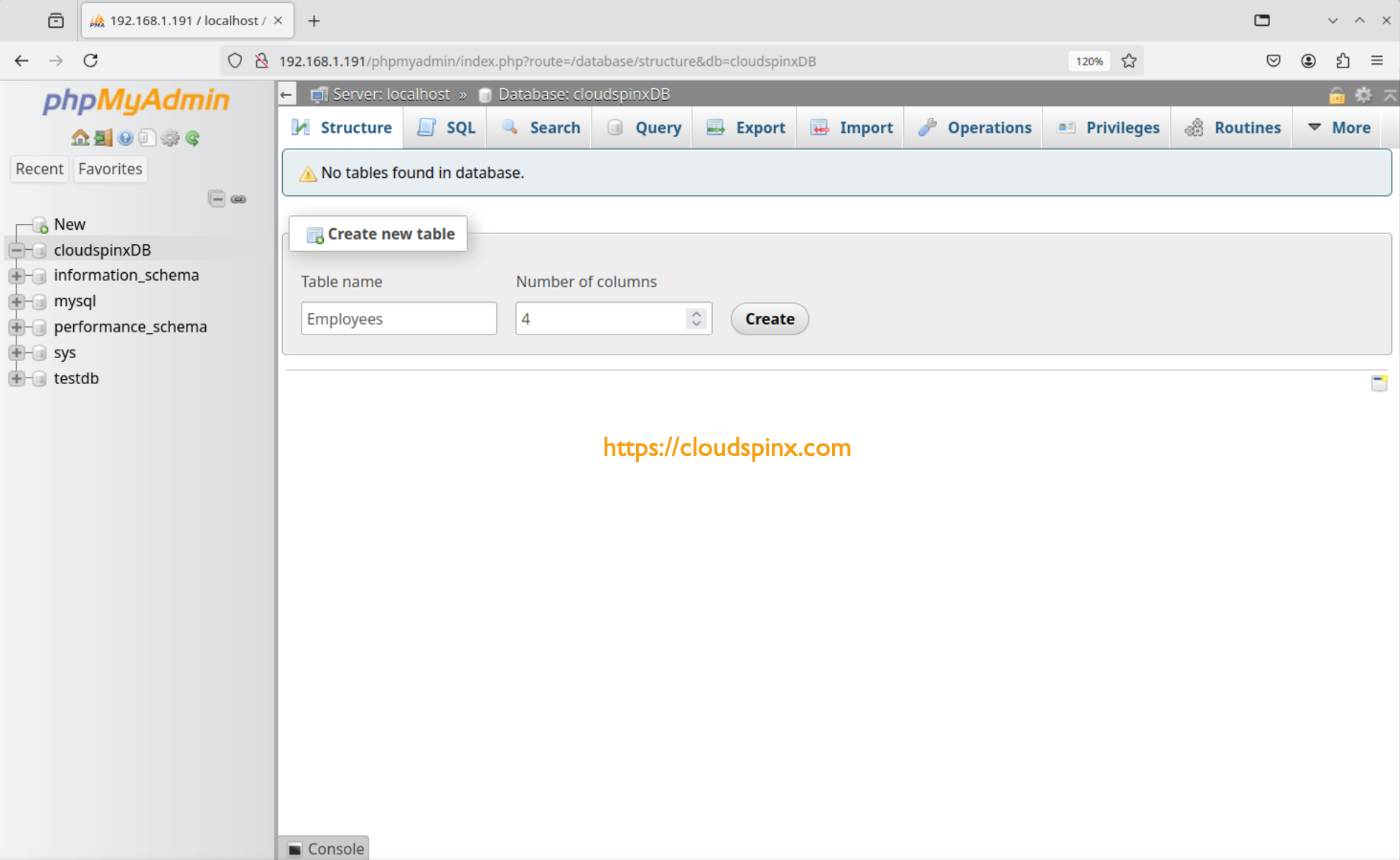This screenshot has width=1400, height=860.
Task: Click the Home icon in the navigation panel
Action: (x=79, y=137)
